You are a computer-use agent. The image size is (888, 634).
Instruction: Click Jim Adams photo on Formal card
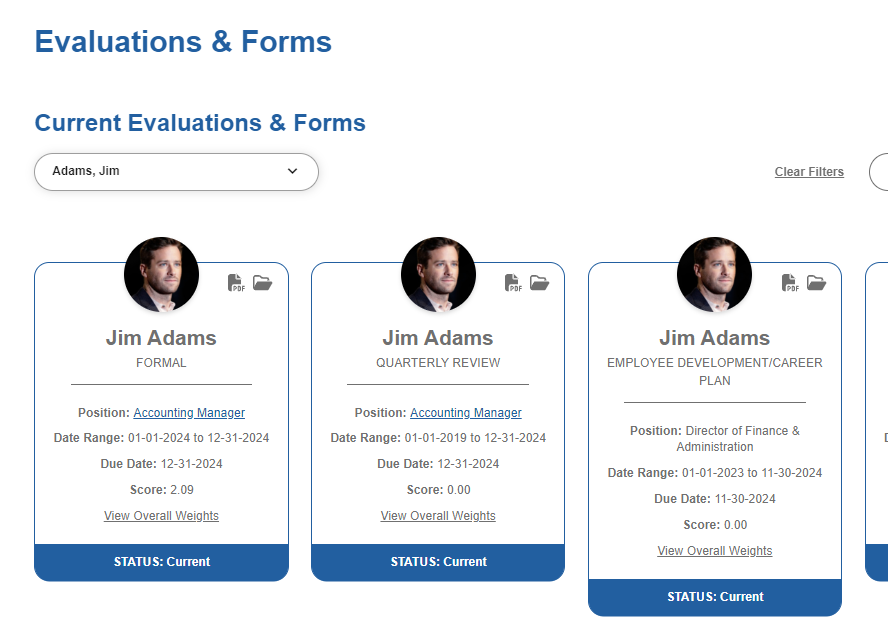click(161, 275)
